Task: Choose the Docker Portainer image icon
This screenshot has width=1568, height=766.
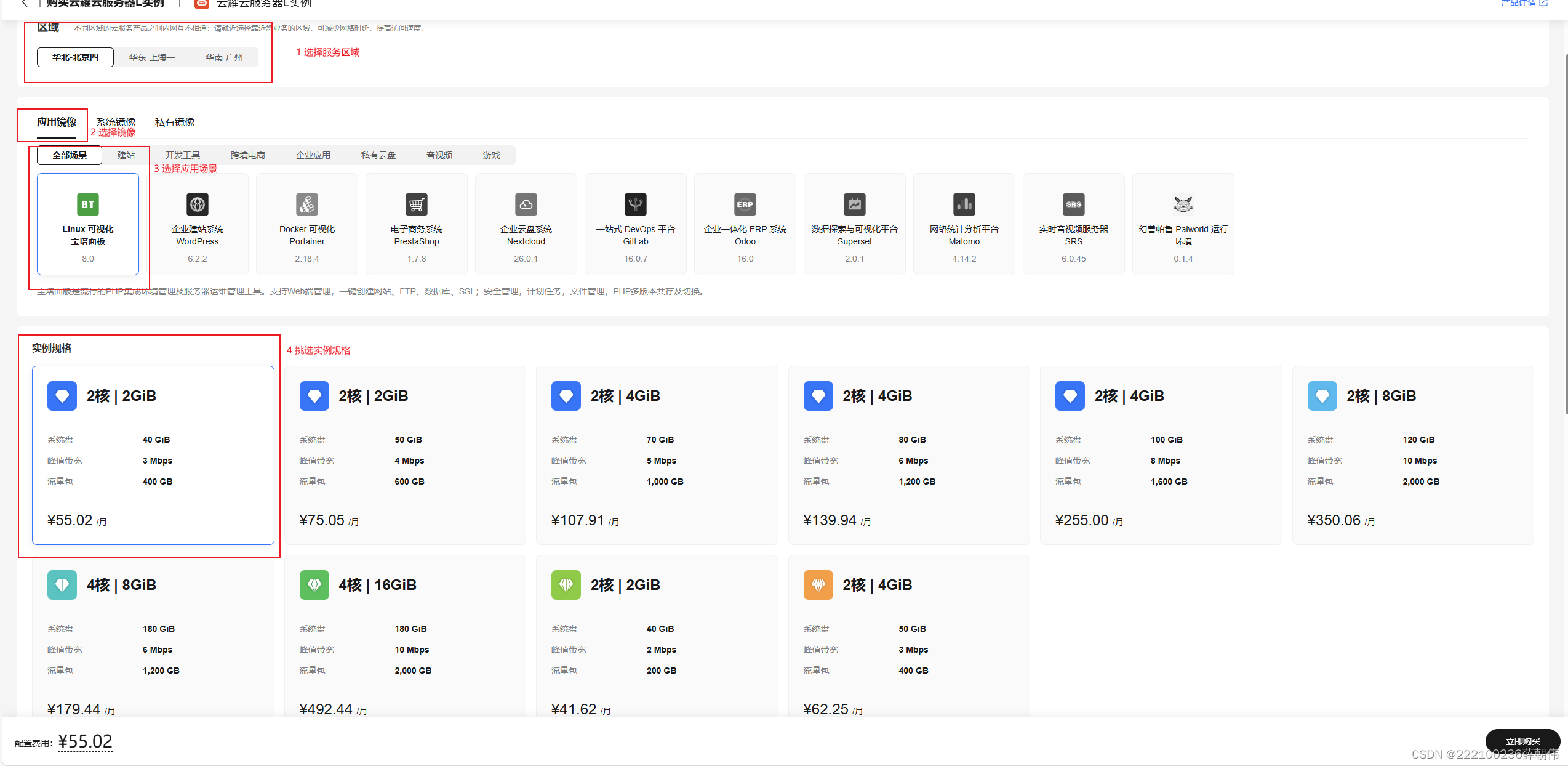Action: (x=306, y=204)
